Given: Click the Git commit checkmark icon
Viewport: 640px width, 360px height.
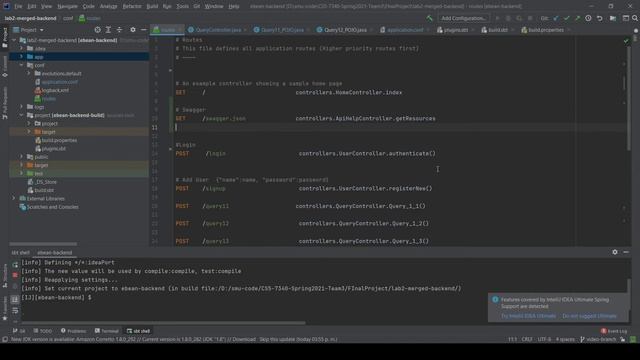Looking at the screenshot, I should [x=567, y=18].
